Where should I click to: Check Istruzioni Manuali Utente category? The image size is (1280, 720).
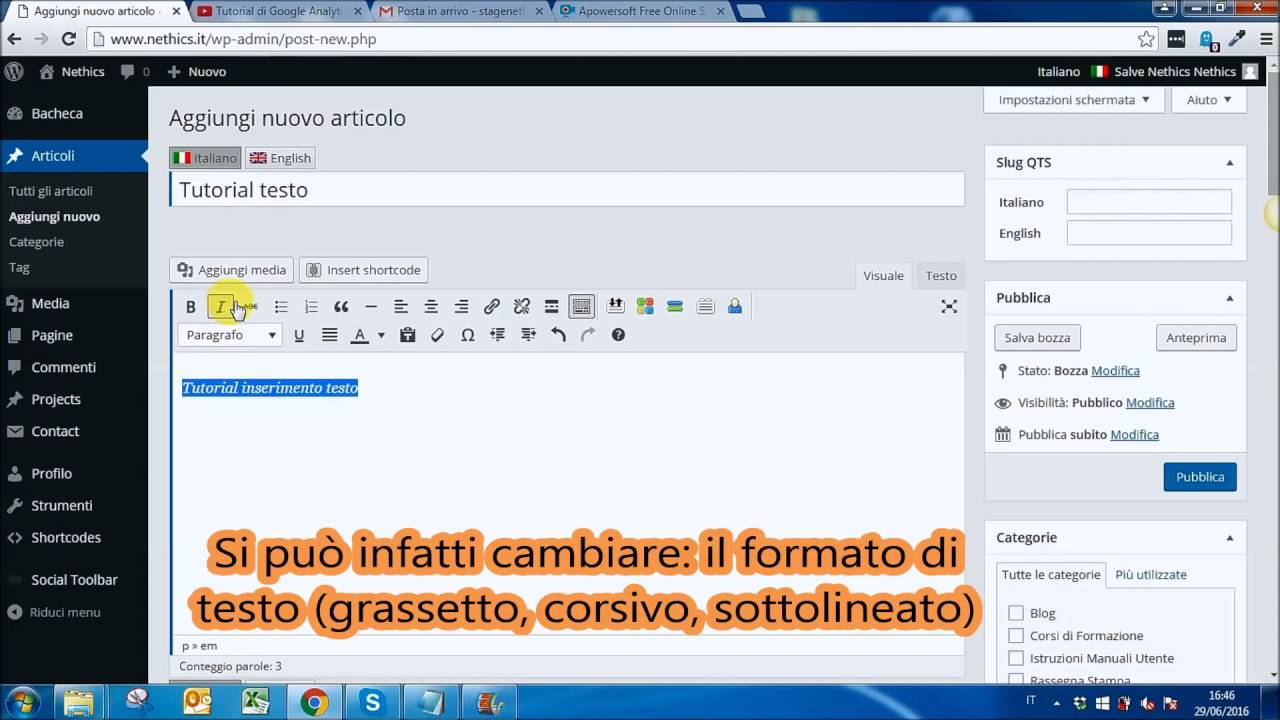pos(1016,658)
